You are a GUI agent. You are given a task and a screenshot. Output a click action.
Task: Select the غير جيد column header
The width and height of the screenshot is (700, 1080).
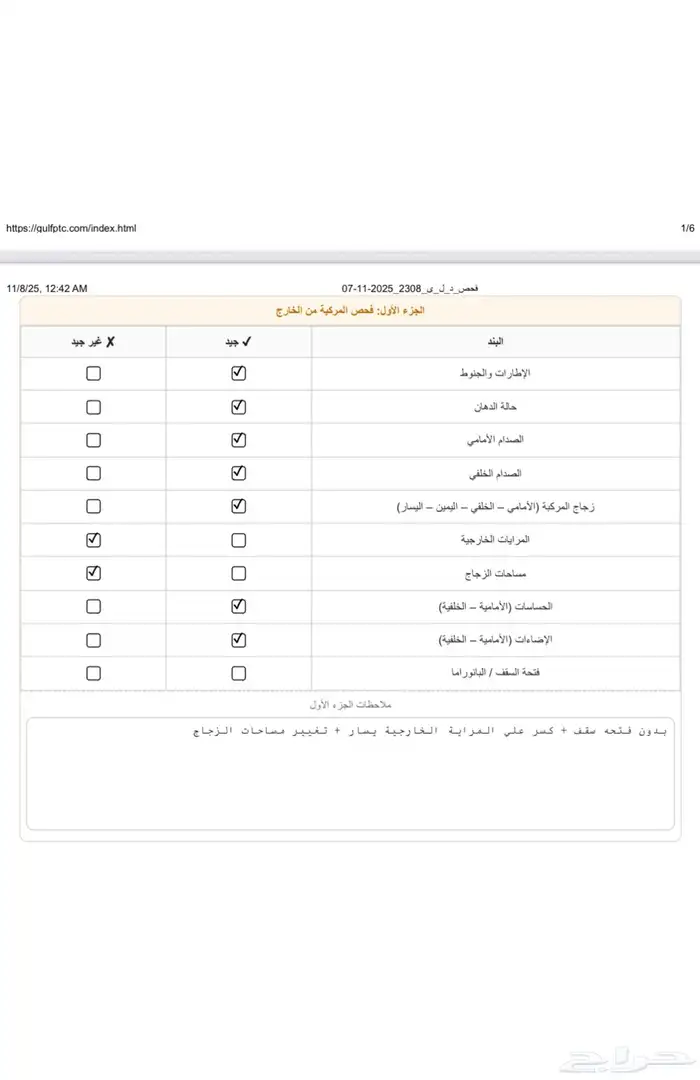point(93,341)
